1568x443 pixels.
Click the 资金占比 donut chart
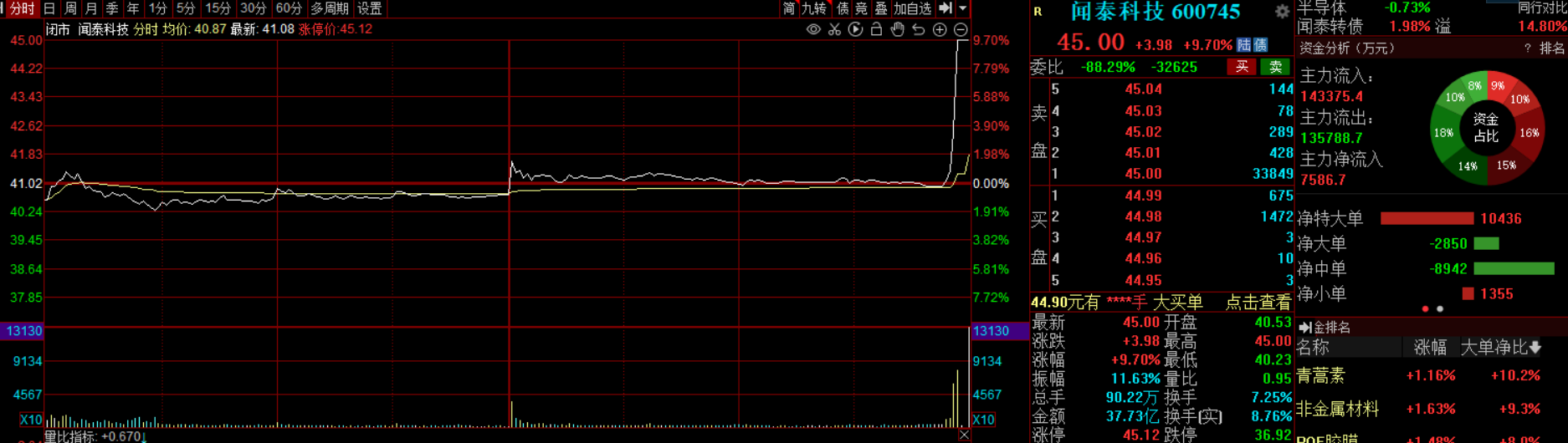click(1486, 128)
